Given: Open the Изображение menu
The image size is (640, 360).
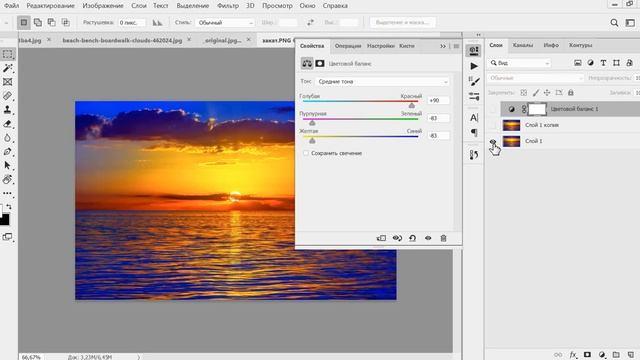Looking at the screenshot, I should pyautogui.click(x=103, y=6).
